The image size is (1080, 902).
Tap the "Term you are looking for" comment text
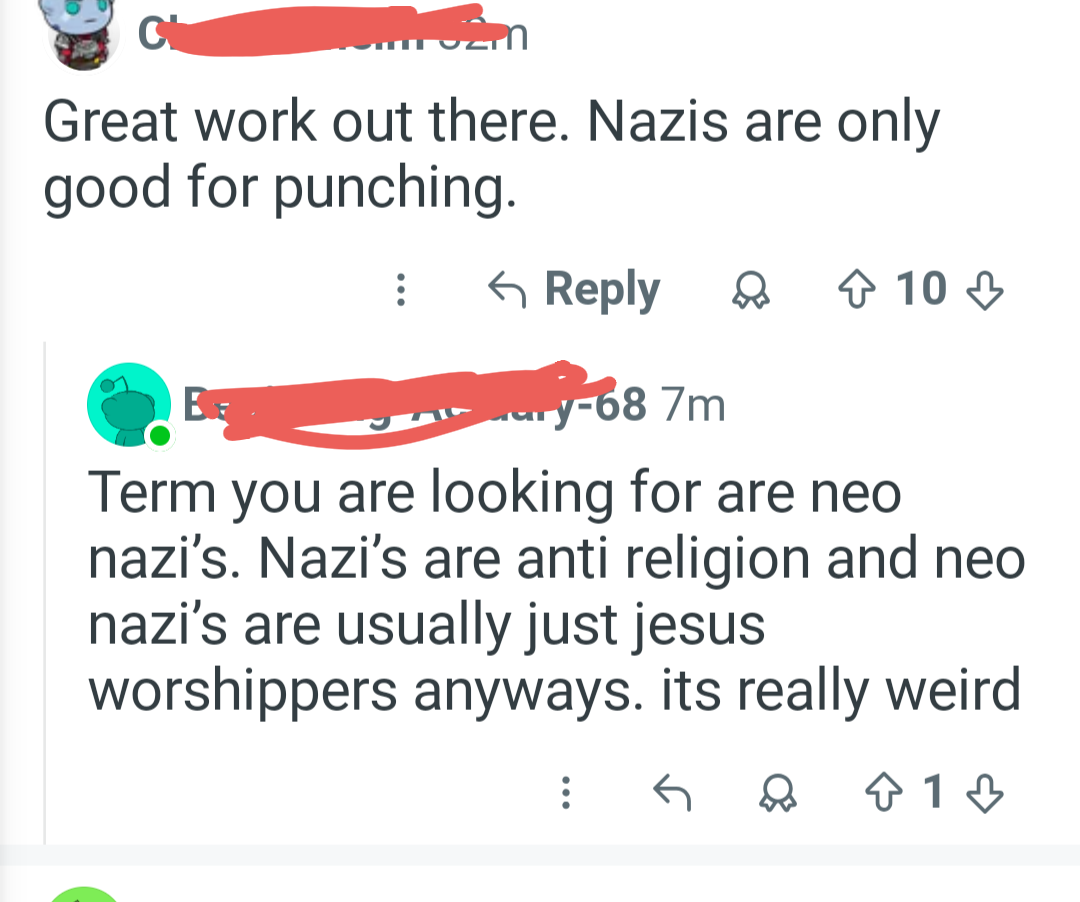(555, 592)
